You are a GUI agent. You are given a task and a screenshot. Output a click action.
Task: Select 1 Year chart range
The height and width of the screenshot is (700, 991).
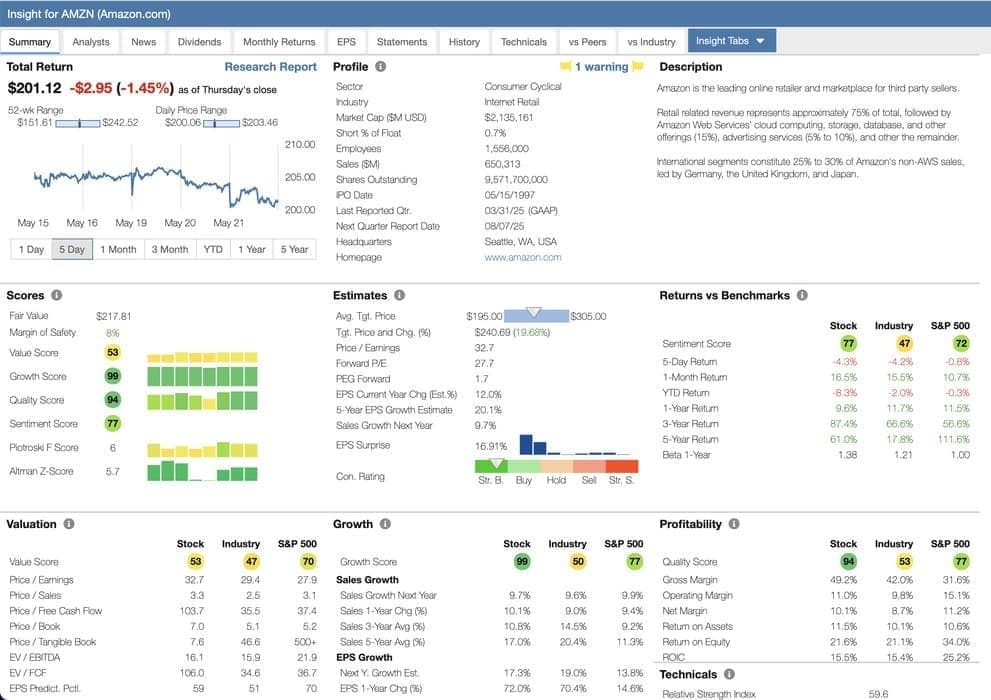pyautogui.click(x=252, y=250)
